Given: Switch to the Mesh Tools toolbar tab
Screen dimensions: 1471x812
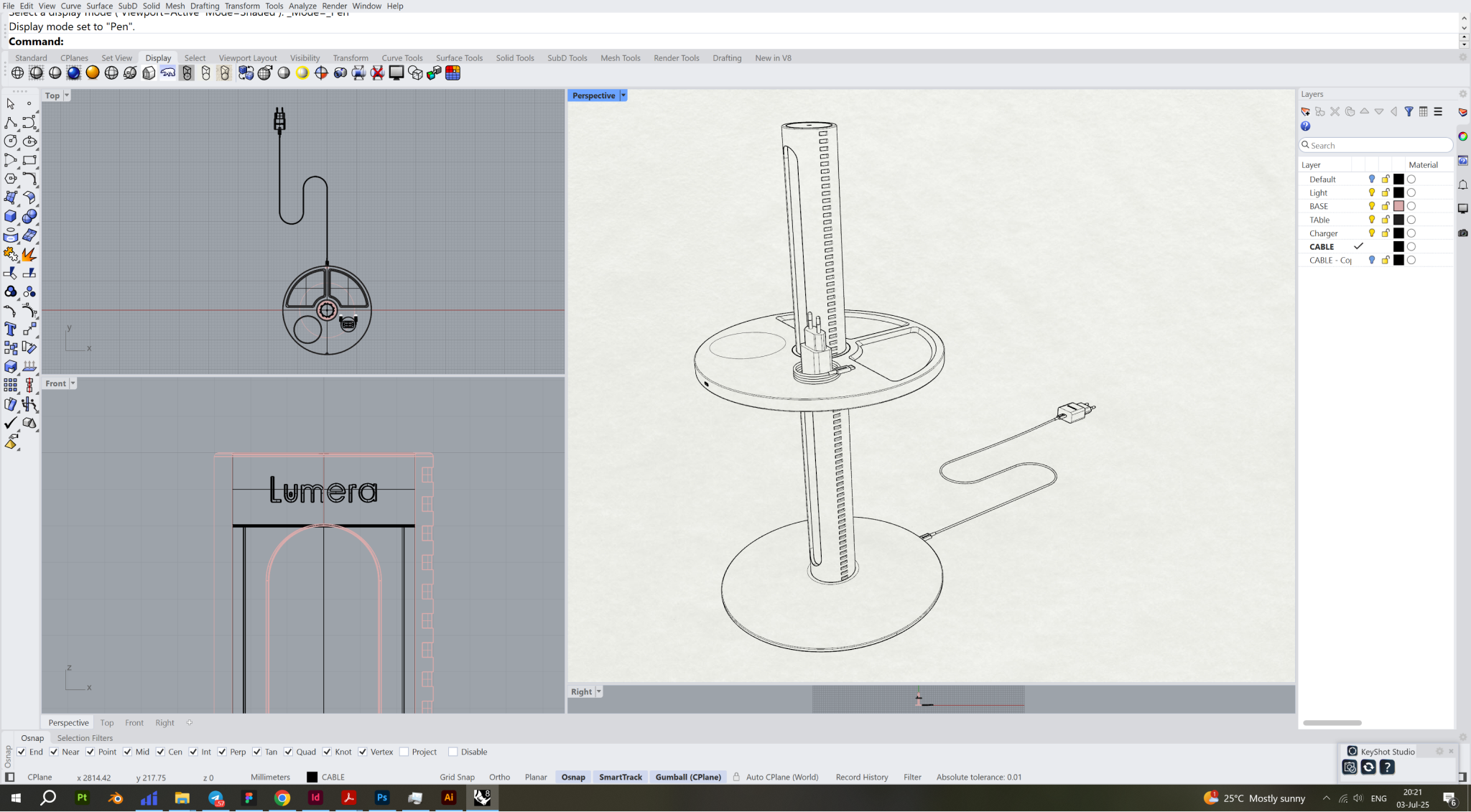Looking at the screenshot, I should pyautogui.click(x=620, y=58).
